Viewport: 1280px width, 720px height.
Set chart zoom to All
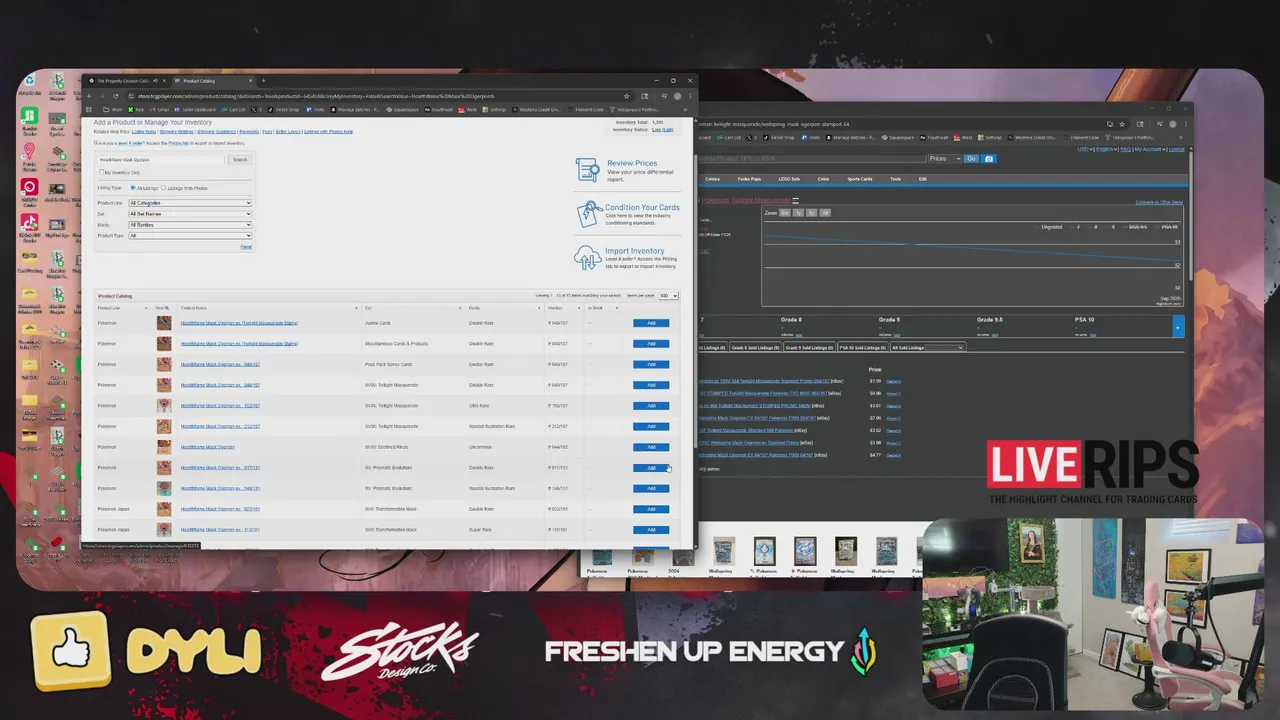(x=825, y=213)
